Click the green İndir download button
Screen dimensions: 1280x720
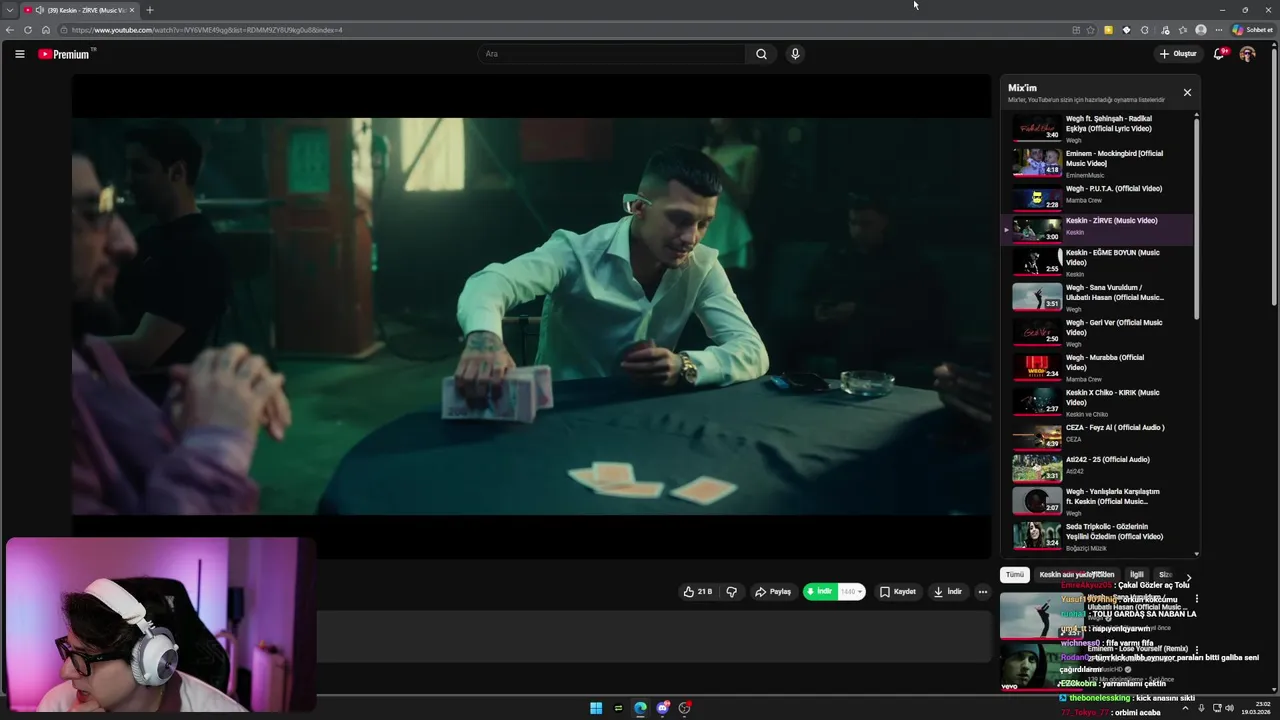[819, 592]
